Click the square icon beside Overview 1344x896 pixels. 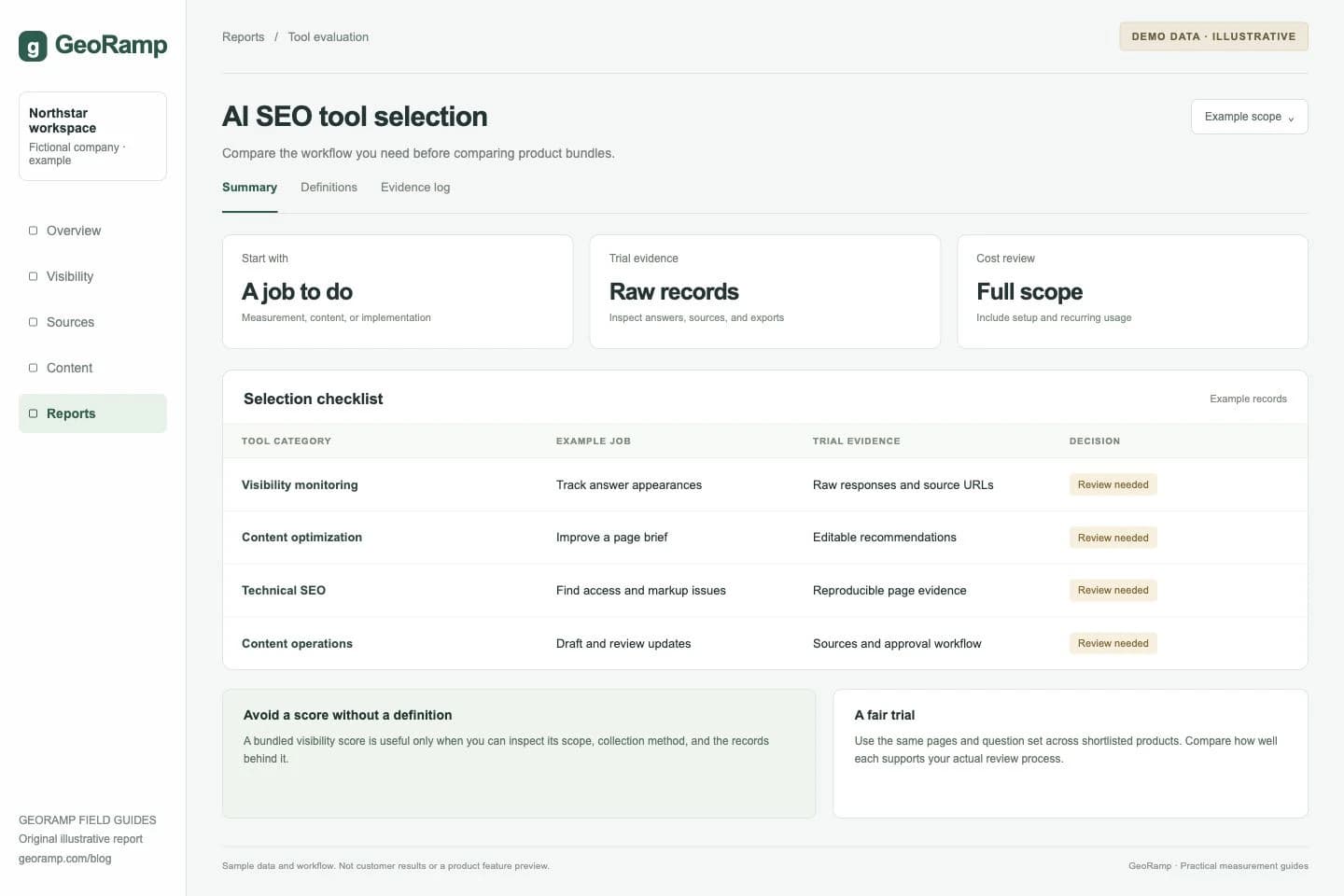tap(34, 231)
